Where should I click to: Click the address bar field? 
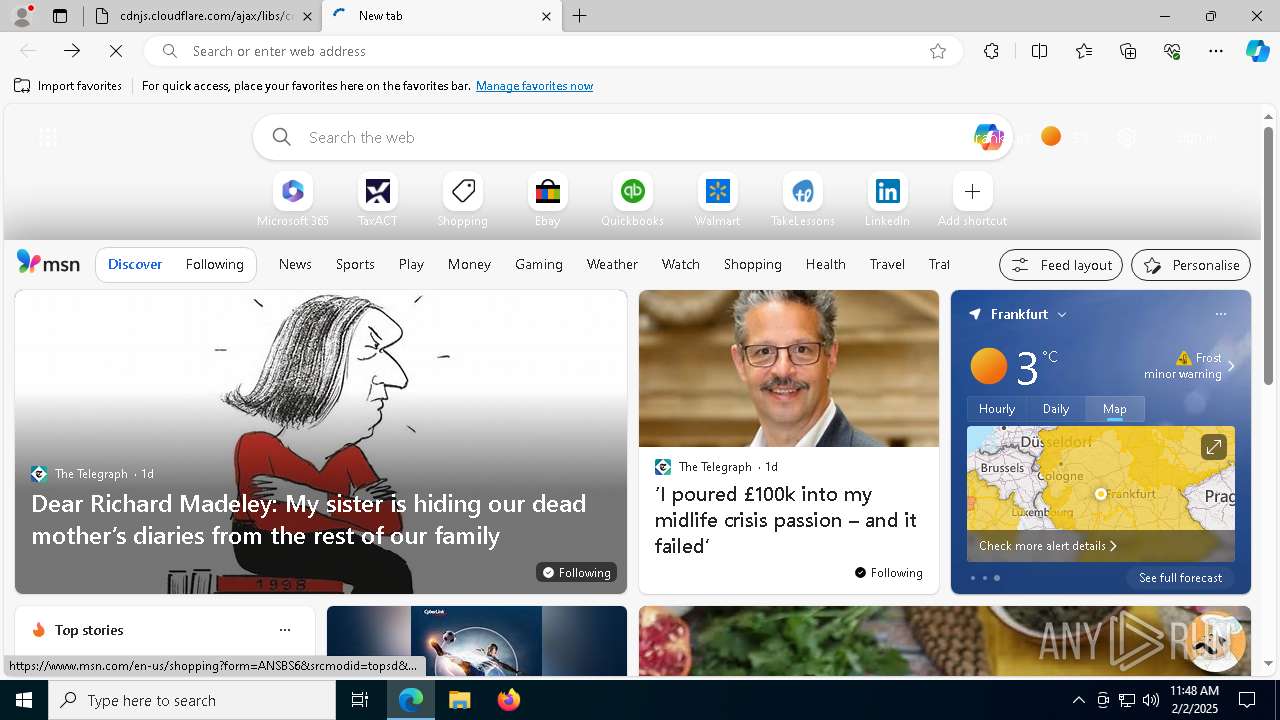[x=552, y=51]
